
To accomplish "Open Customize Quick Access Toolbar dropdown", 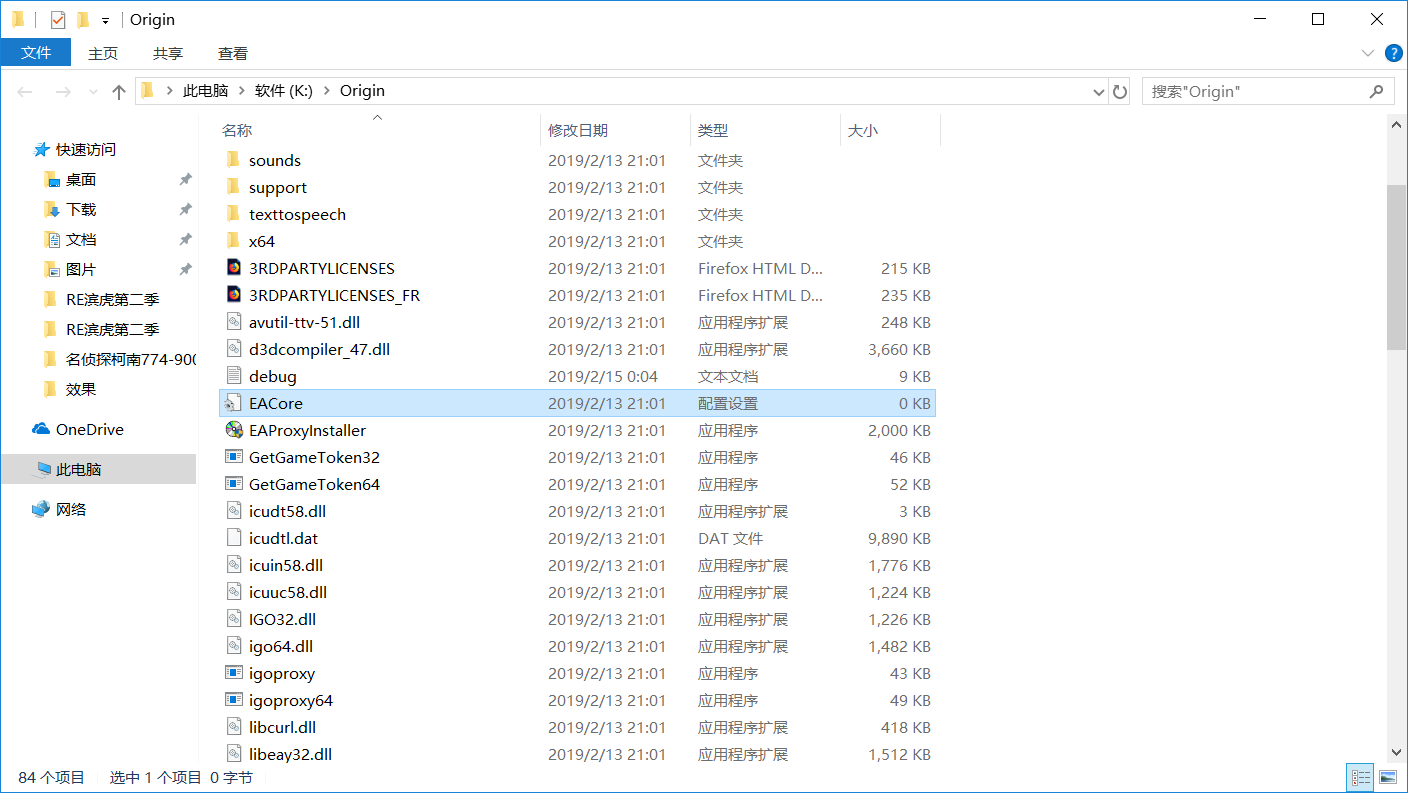I will pos(105,20).
